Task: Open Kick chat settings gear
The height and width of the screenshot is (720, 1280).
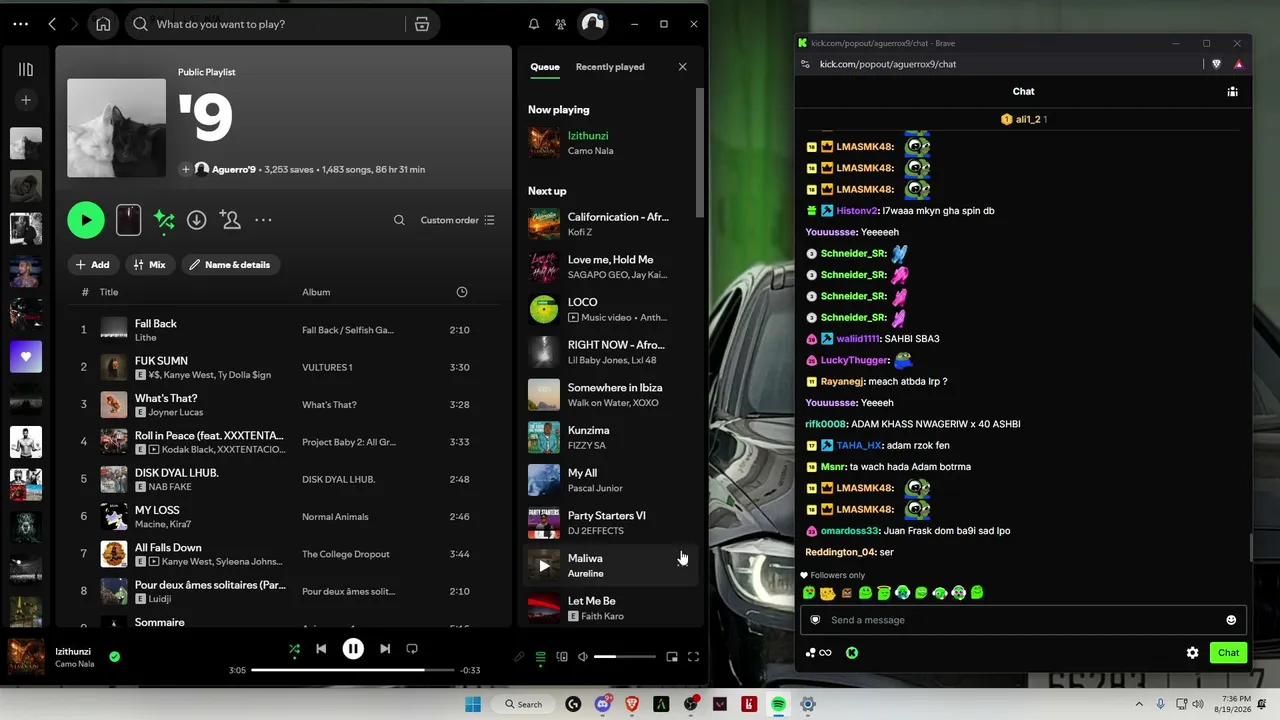Action: pyautogui.click(x=1193, y=653)
